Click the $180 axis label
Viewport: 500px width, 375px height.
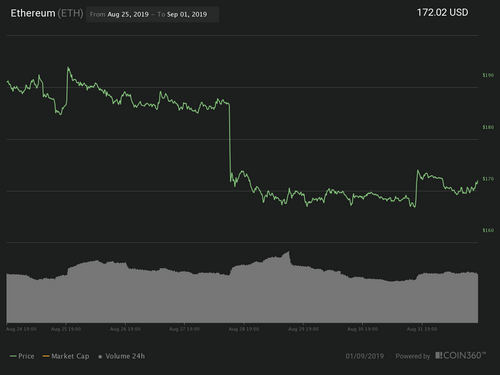click(488, 127)
